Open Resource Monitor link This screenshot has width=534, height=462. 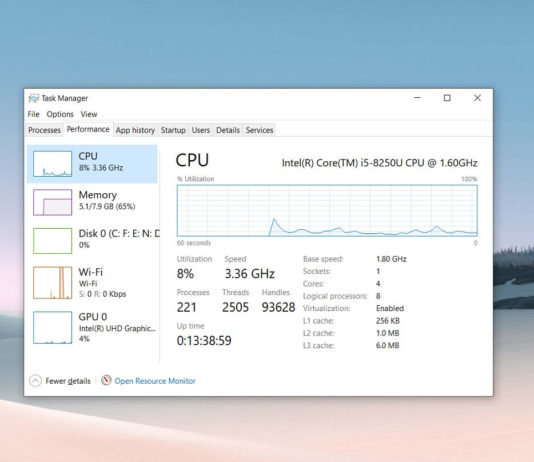[155, 381]
